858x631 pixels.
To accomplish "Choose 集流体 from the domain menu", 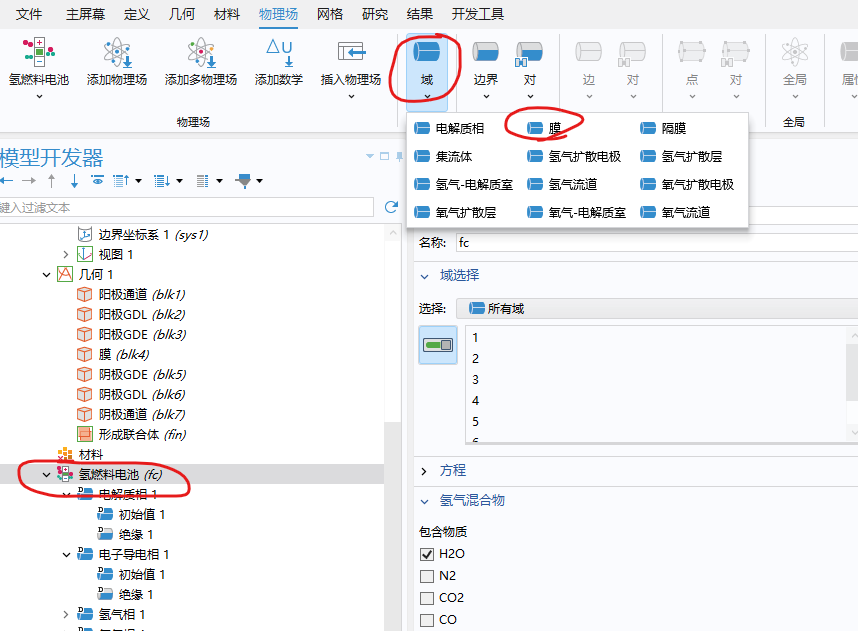I will click(443, 157).
